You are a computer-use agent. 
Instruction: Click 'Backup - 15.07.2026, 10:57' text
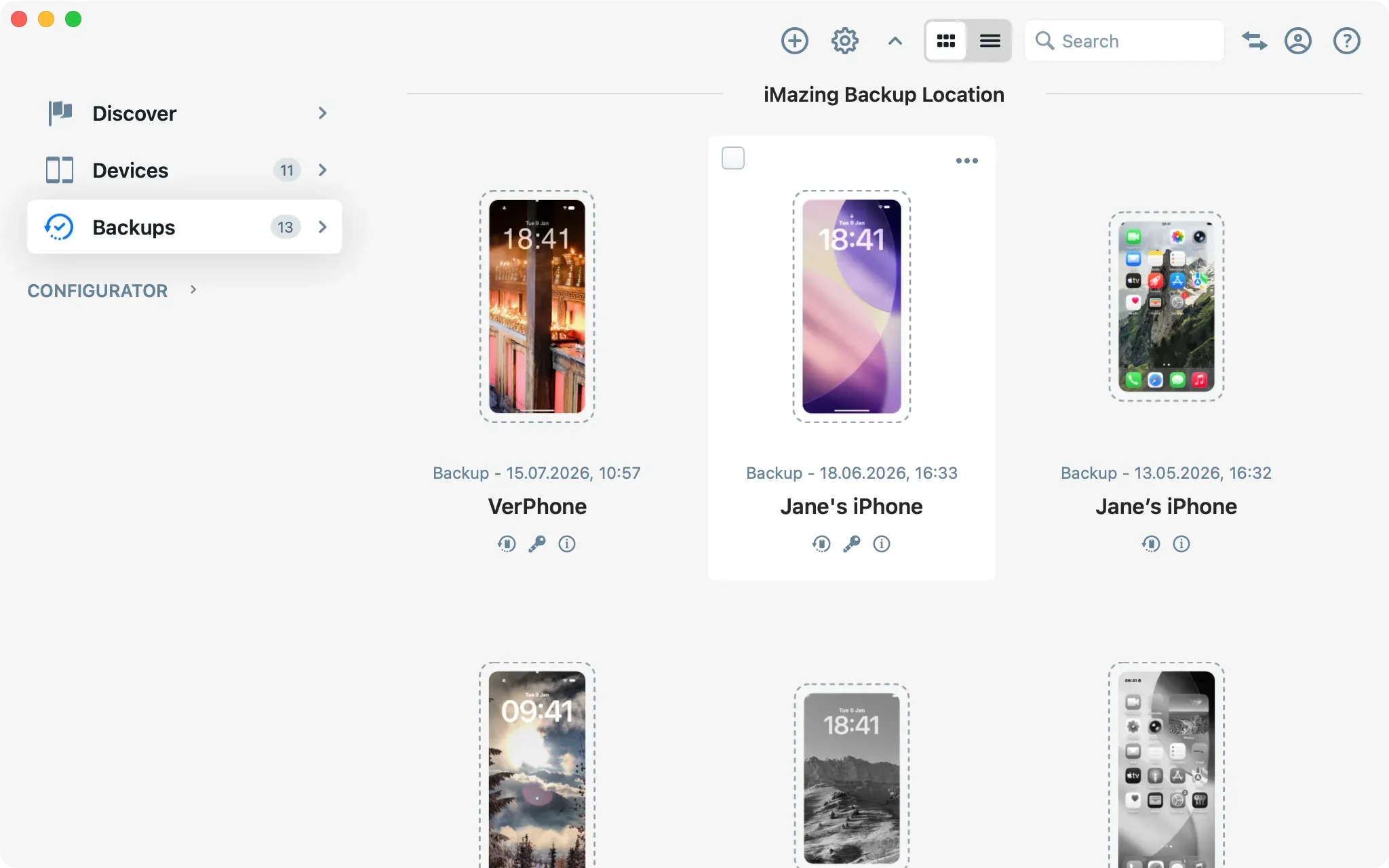pyautogui.click(x=537, y=473)
